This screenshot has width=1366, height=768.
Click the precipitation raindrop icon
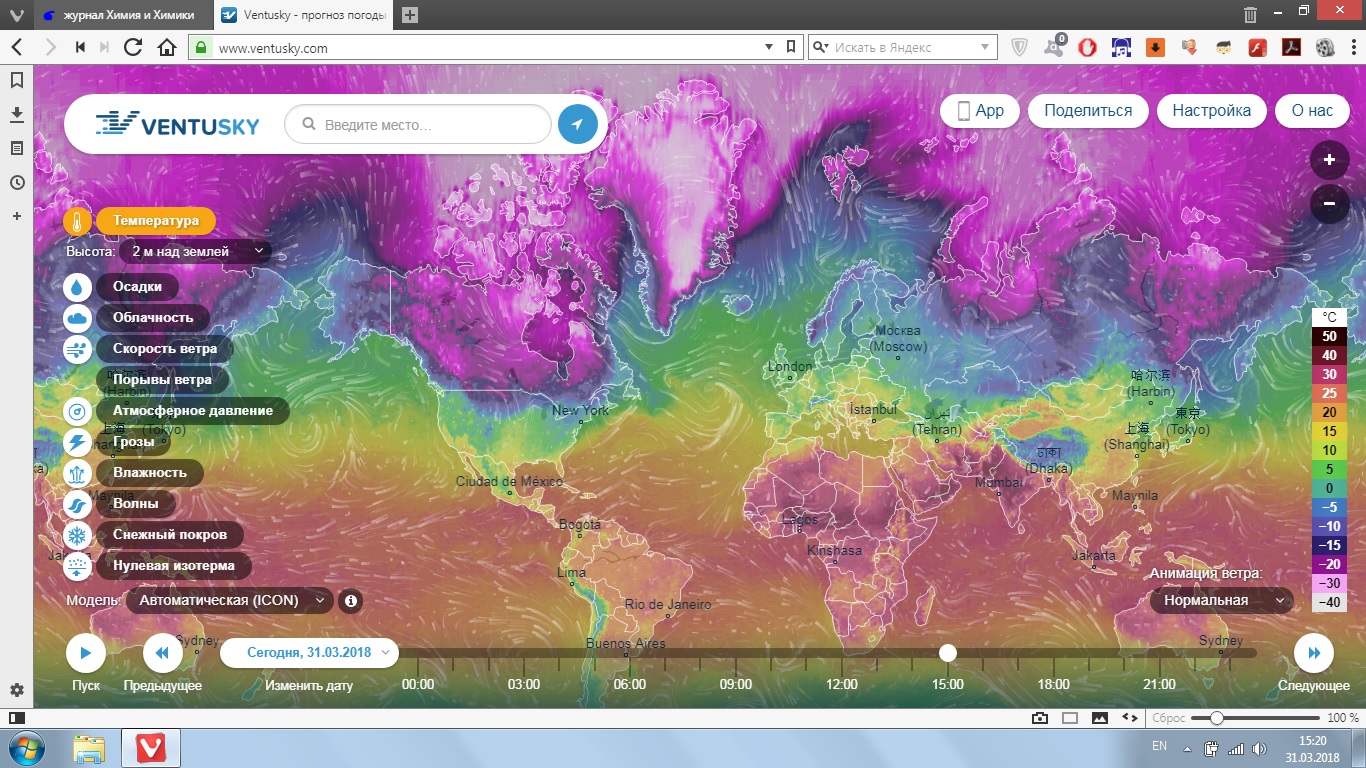(78, 287)
